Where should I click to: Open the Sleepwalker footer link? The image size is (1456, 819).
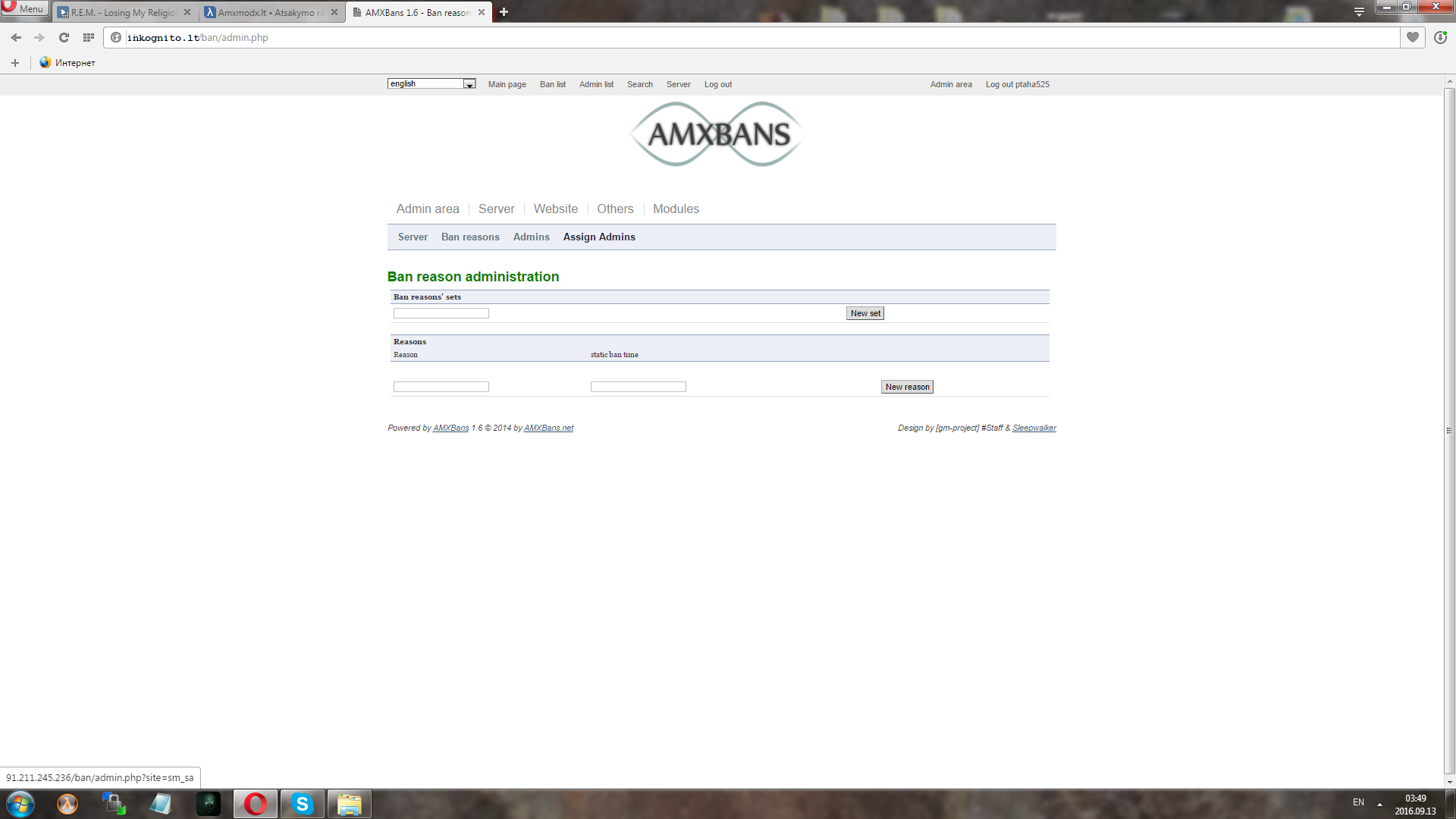pyautogui.click(x=1034, y=428)
